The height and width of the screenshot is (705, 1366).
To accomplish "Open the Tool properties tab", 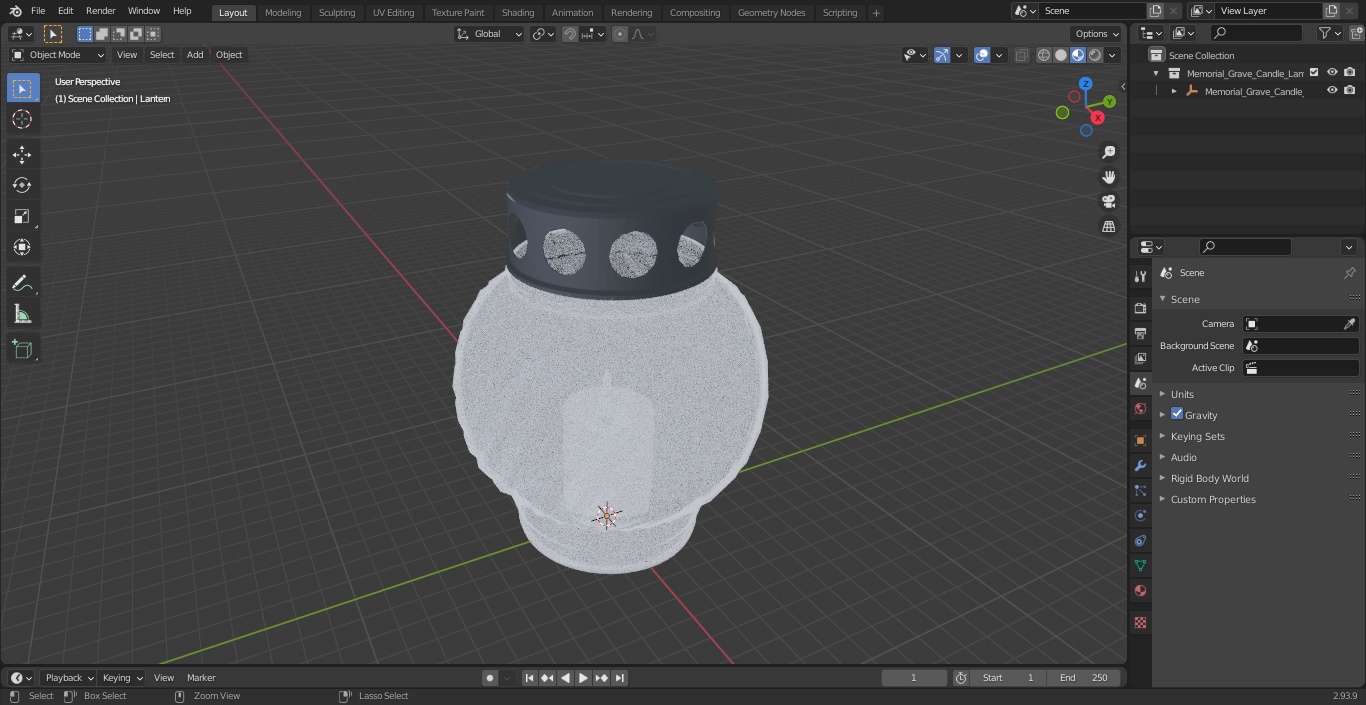I will click(1140, 276).
